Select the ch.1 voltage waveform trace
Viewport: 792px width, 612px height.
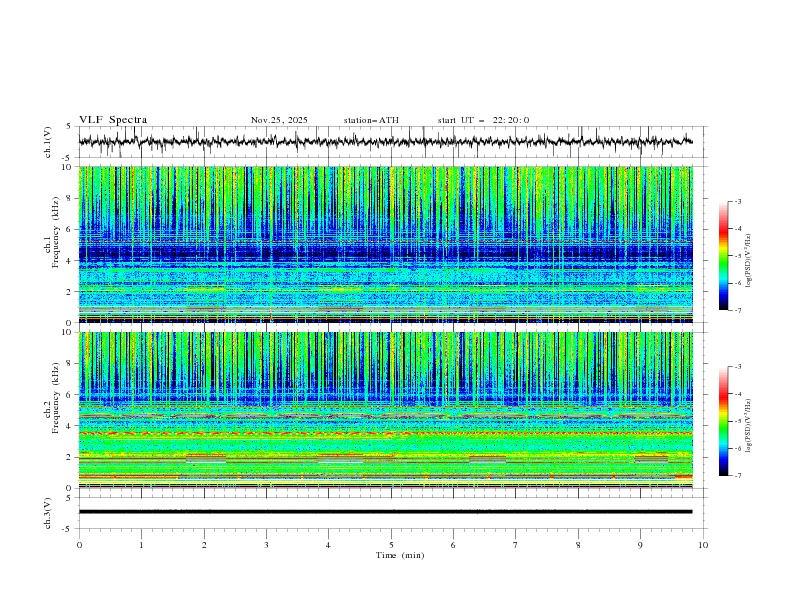click(x=385, y=141)
